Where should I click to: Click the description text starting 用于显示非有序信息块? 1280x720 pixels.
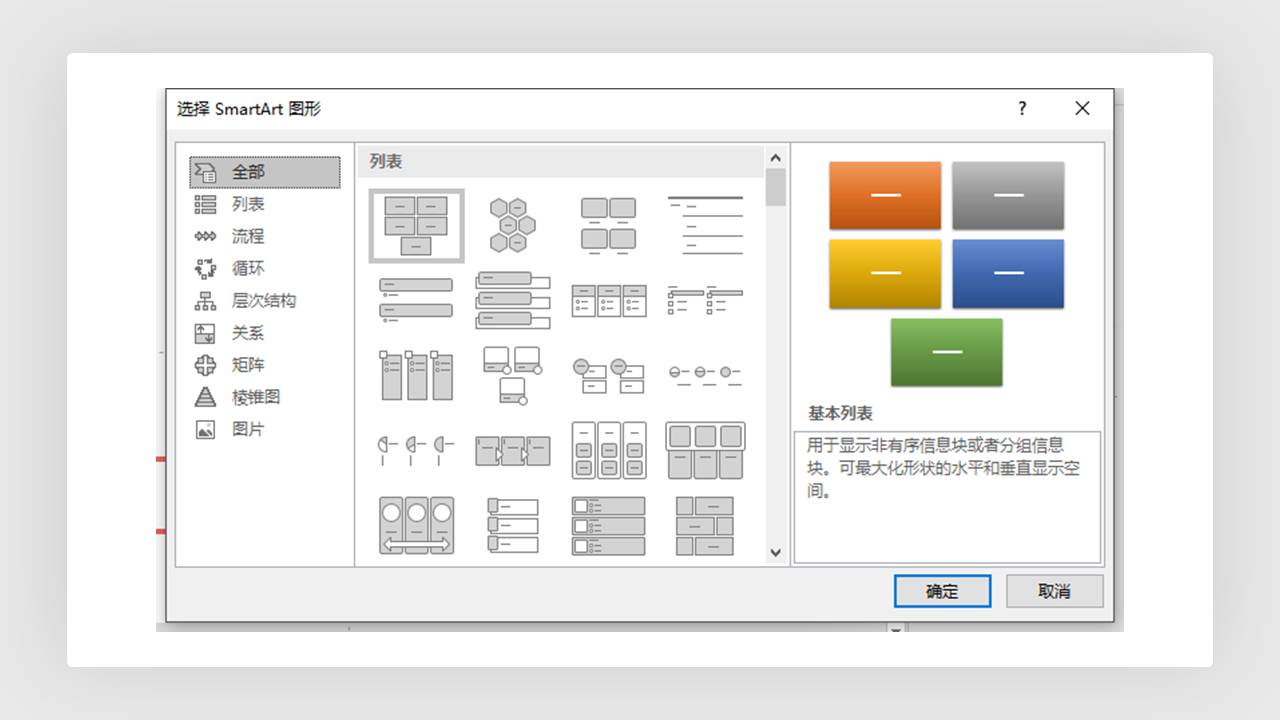[944, 468]
